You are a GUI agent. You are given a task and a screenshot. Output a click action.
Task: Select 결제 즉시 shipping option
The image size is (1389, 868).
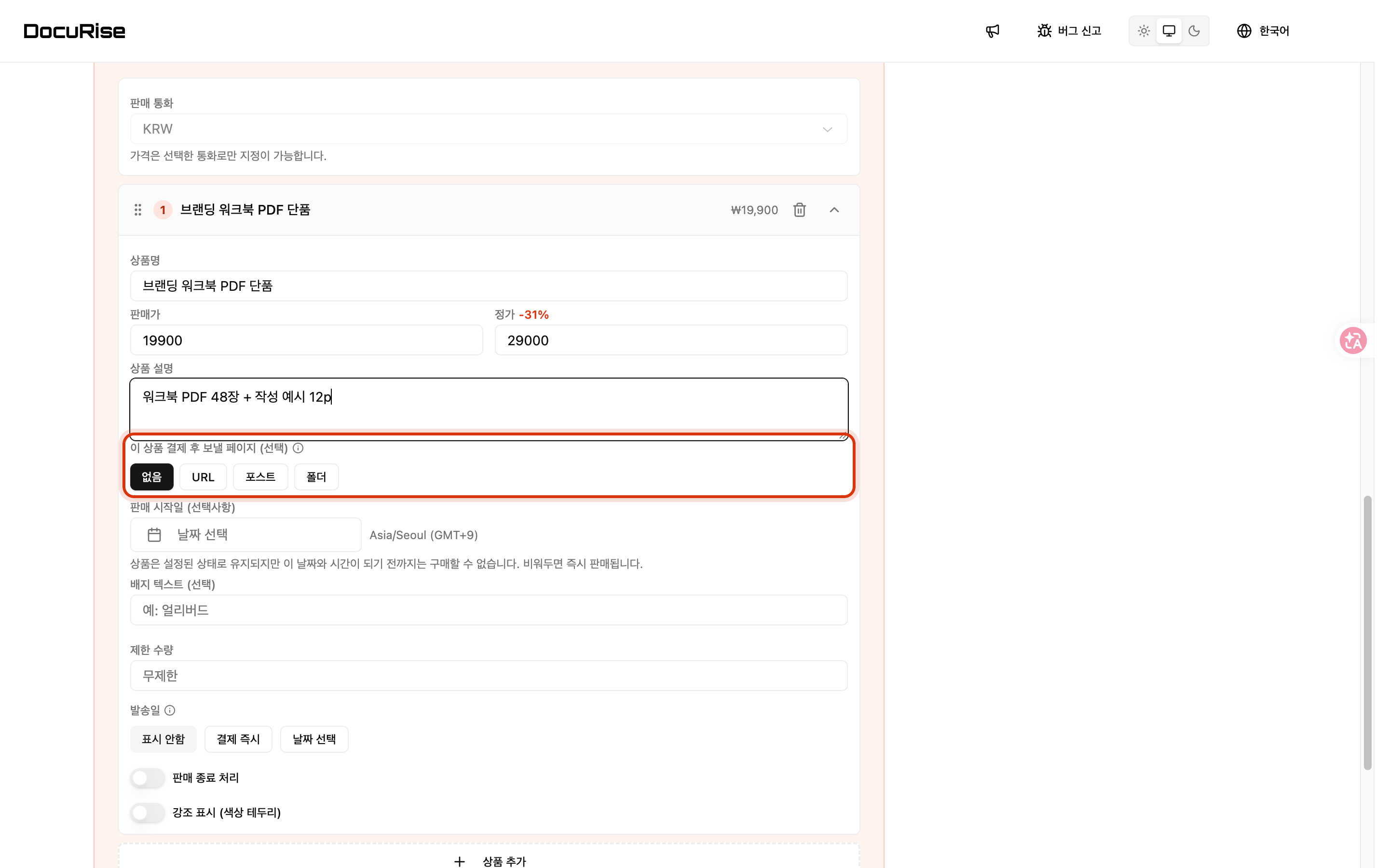(x=238, y=739)
